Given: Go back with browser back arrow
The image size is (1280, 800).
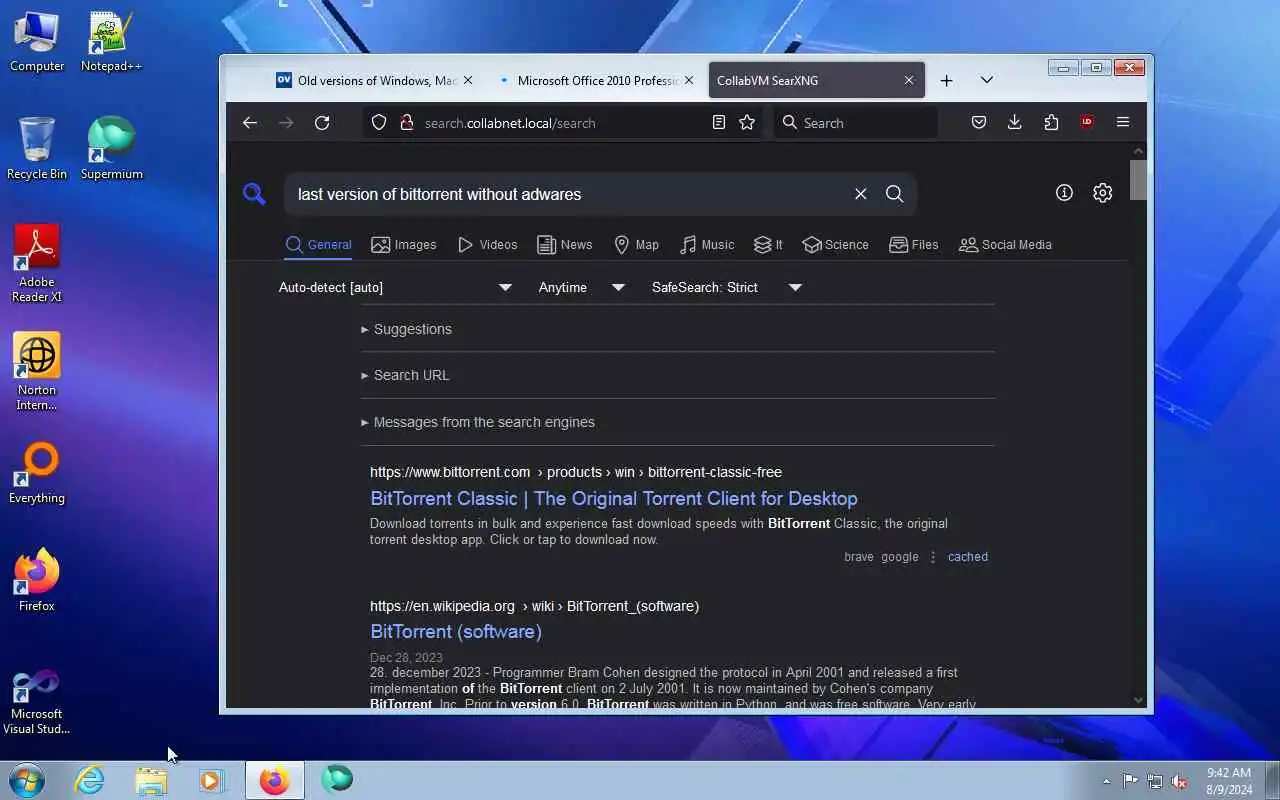Looking at the screenshot, I should tap(250, 123).
